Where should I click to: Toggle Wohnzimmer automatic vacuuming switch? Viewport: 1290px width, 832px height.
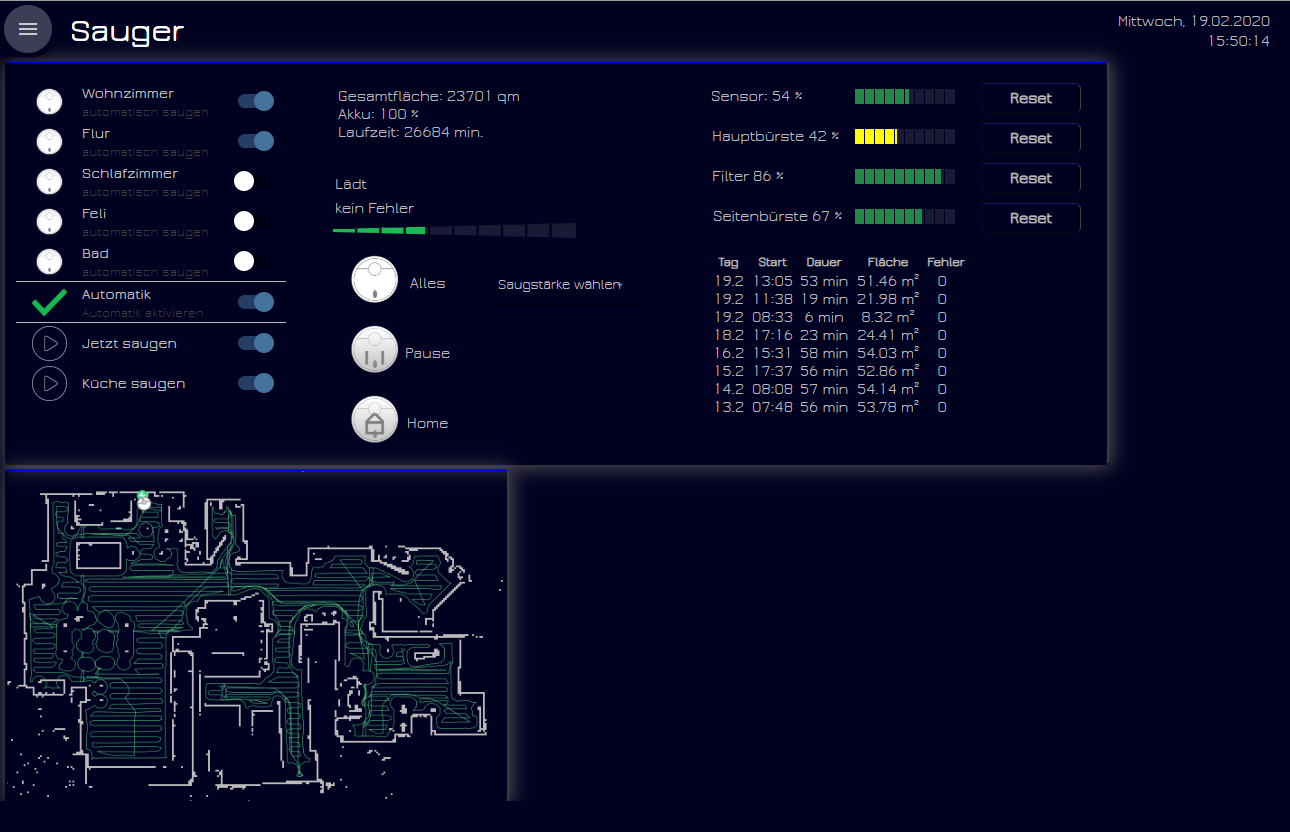point(255,101)
